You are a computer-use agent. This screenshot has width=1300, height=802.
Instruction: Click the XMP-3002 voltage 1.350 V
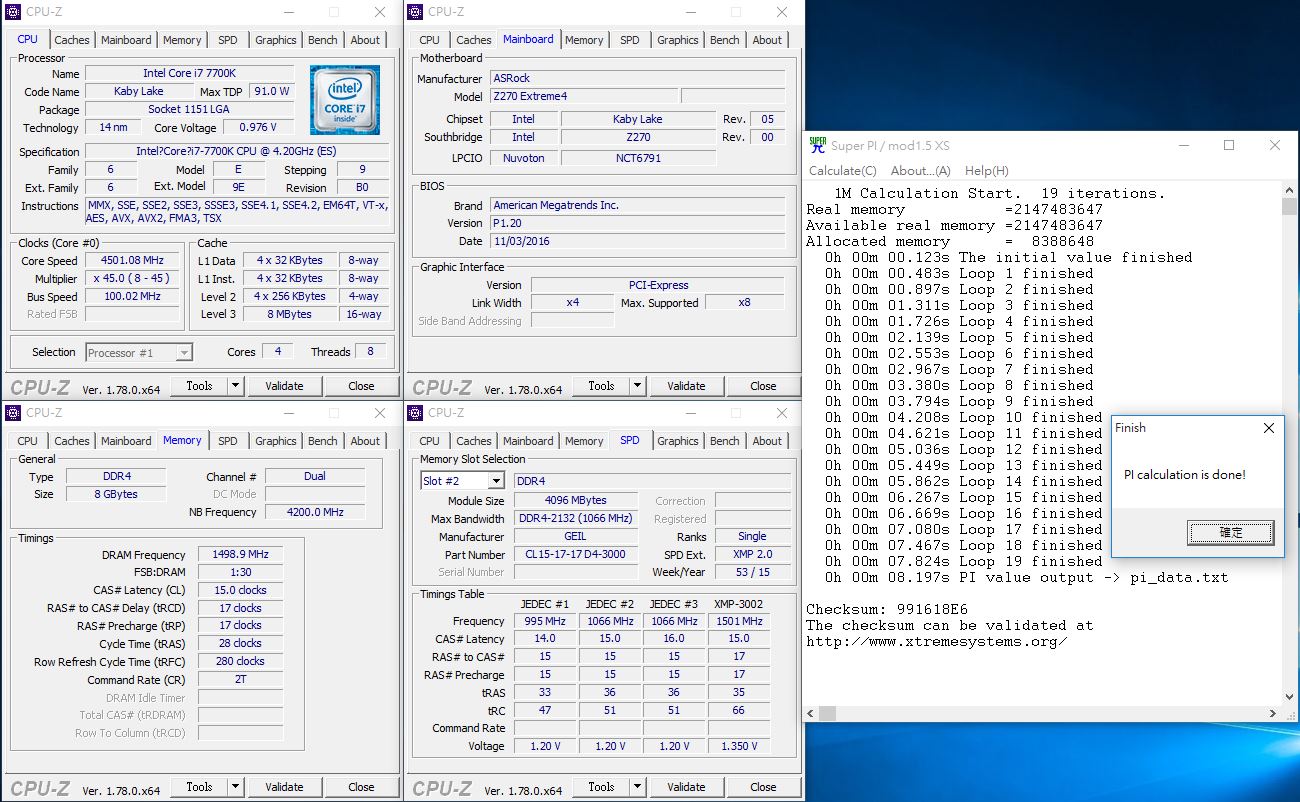(x=739, y=746)
